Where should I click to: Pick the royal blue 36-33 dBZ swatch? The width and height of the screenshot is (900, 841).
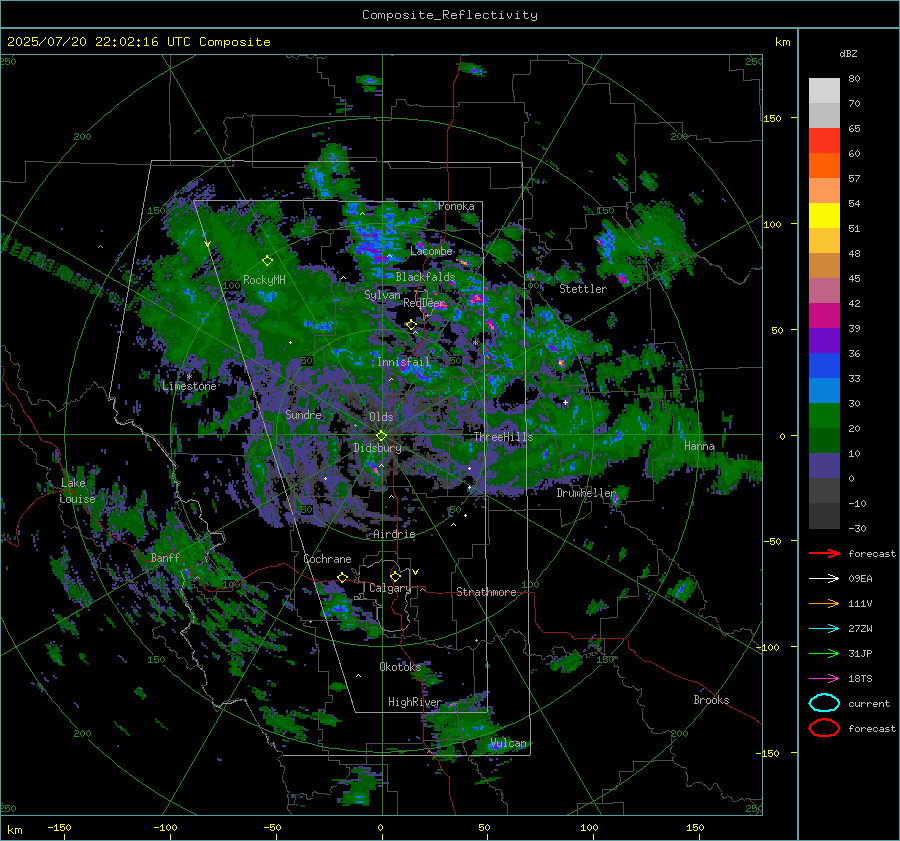(x=824, y=366)
